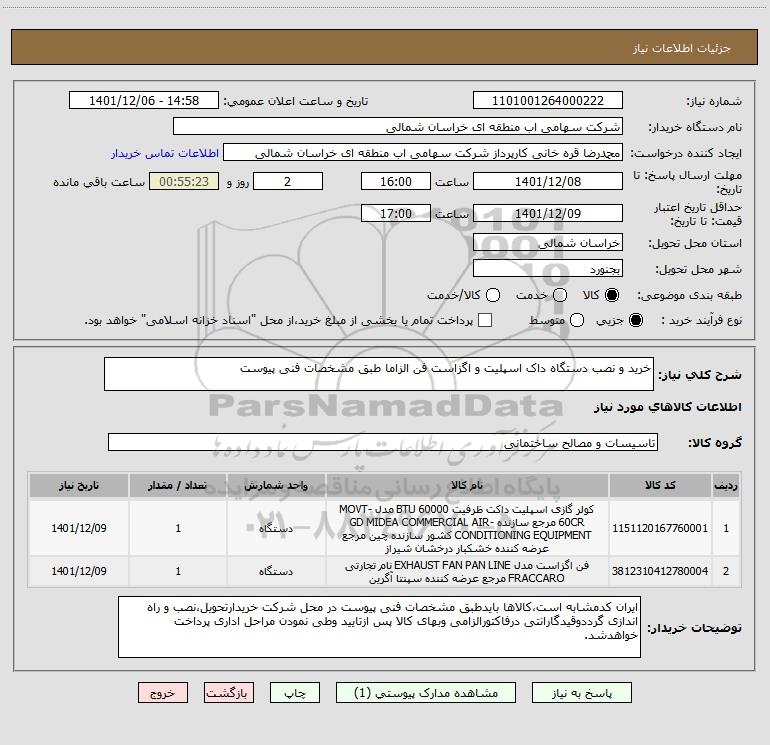Click the buyer organization name field
This screenshot has width=770, height=745.
[x=398, y=127]
